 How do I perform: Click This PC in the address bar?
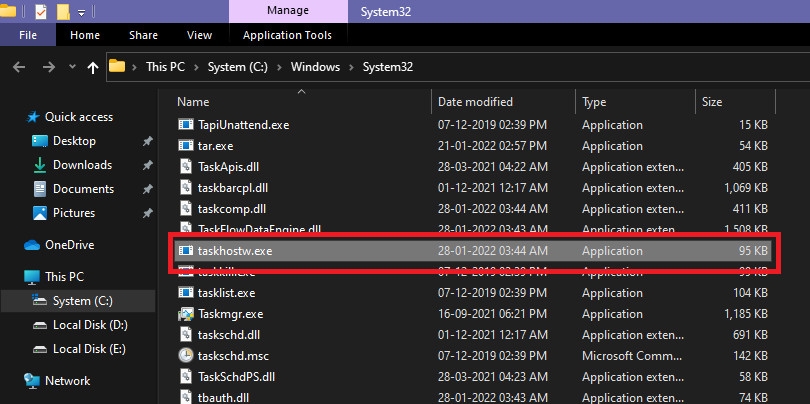point(165,67)
